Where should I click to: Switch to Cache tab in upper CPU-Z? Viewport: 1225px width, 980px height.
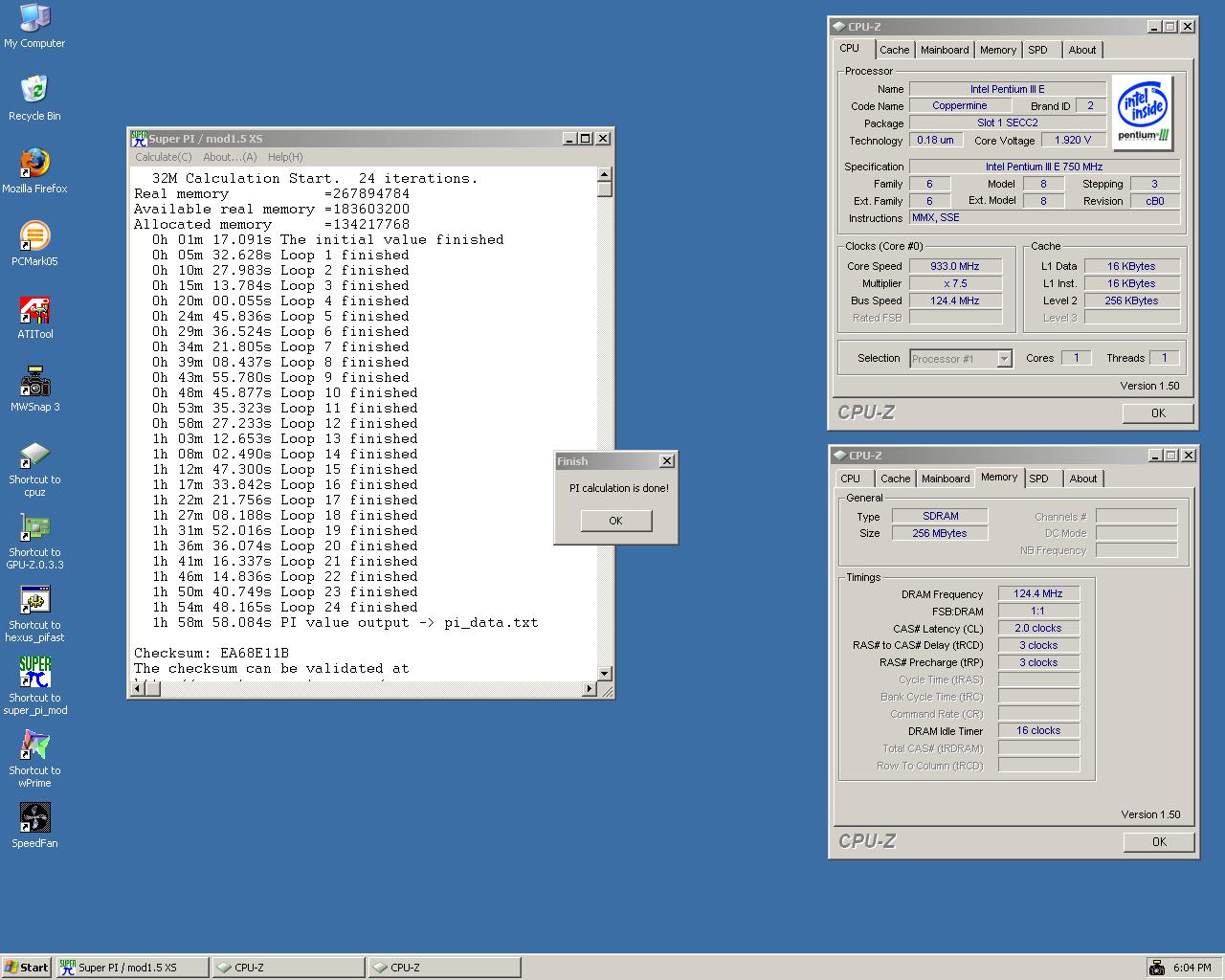tap(894, 50)
